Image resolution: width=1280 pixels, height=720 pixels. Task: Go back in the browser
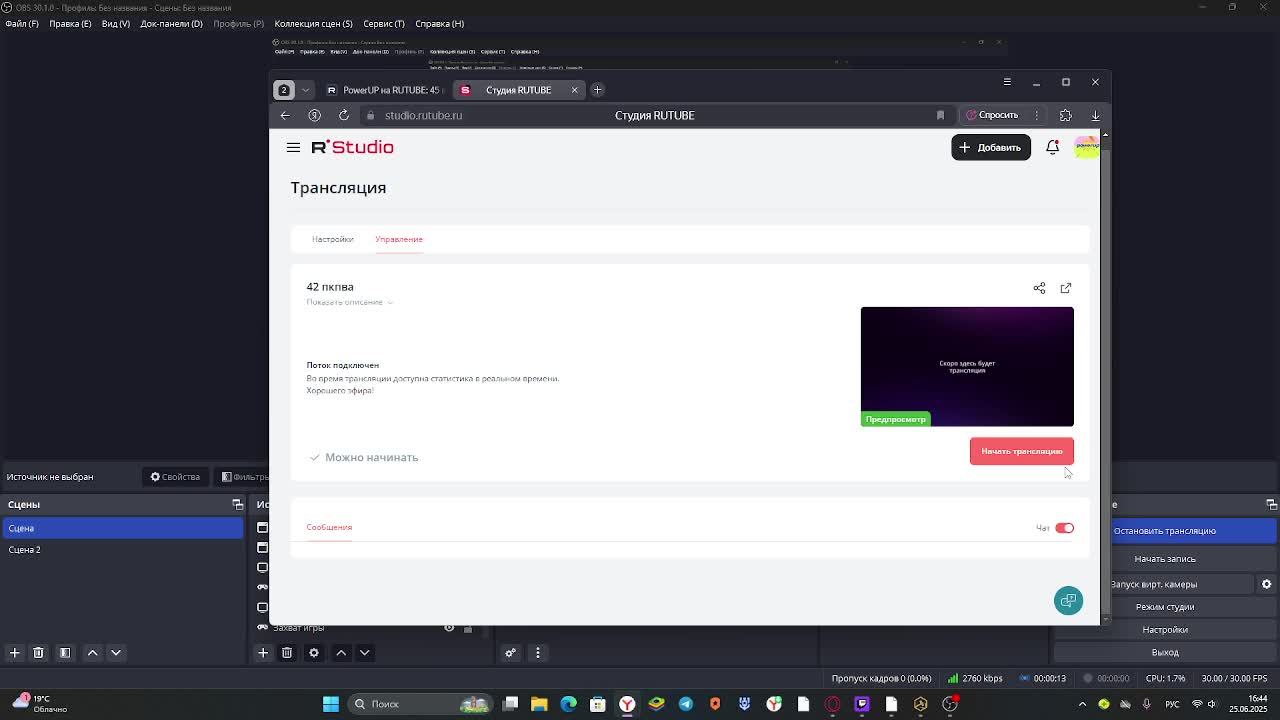point(285,115)
